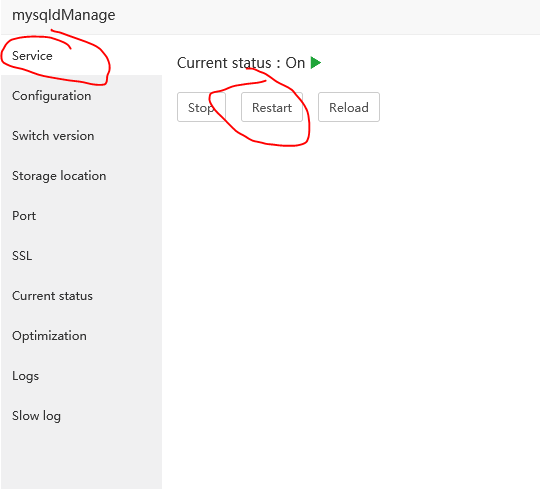540x489 pixels.
Task: Open the Slow log tab
Action: tap(81, 416)
